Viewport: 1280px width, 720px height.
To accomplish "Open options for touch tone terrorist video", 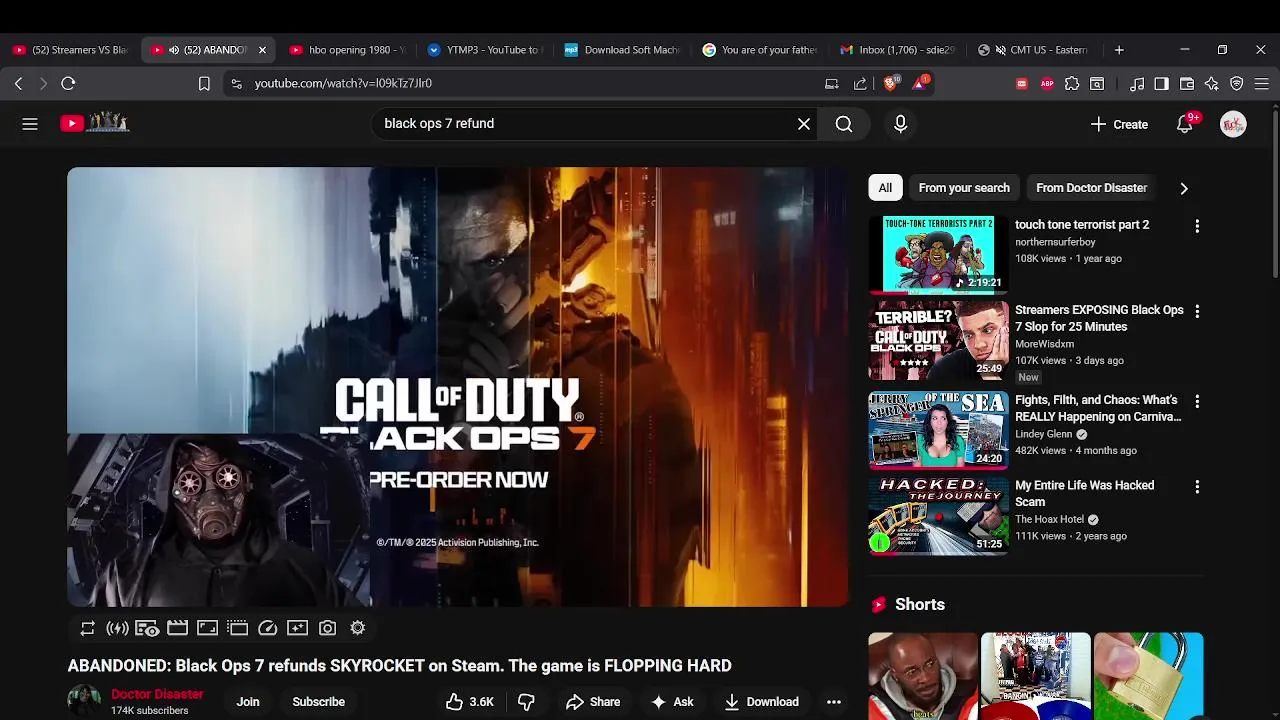I will pos(1197,226).
